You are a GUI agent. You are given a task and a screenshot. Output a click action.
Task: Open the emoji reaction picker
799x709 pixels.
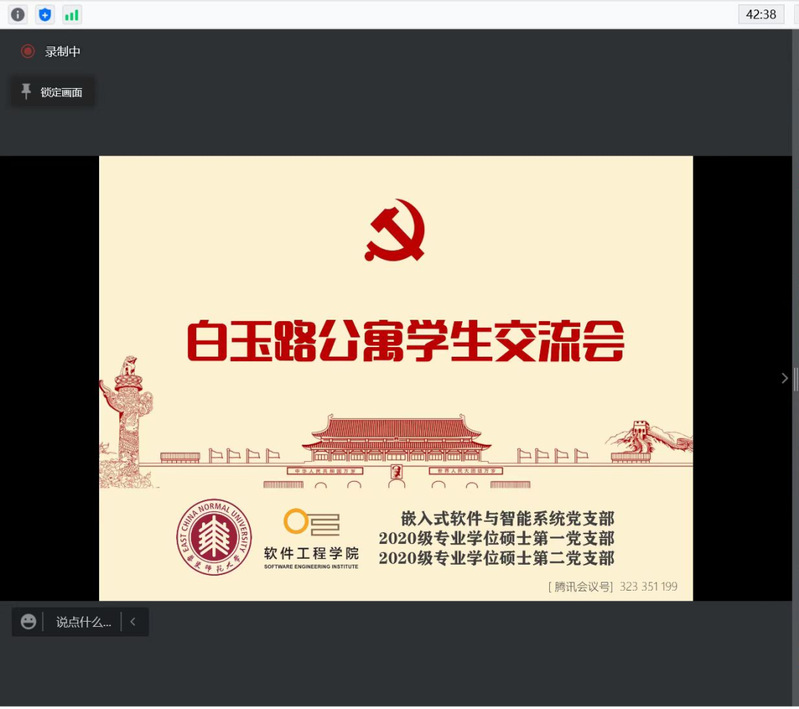point(29,622)
